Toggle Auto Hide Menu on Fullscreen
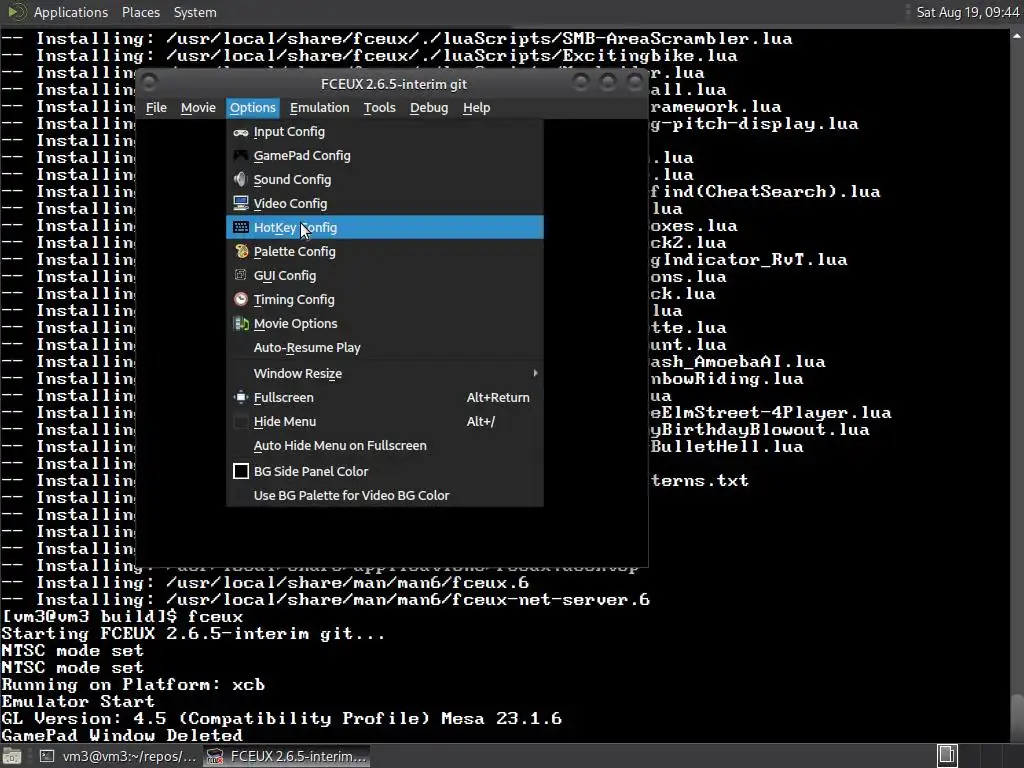Screen dimensions: 1024x768 [385, 445]
